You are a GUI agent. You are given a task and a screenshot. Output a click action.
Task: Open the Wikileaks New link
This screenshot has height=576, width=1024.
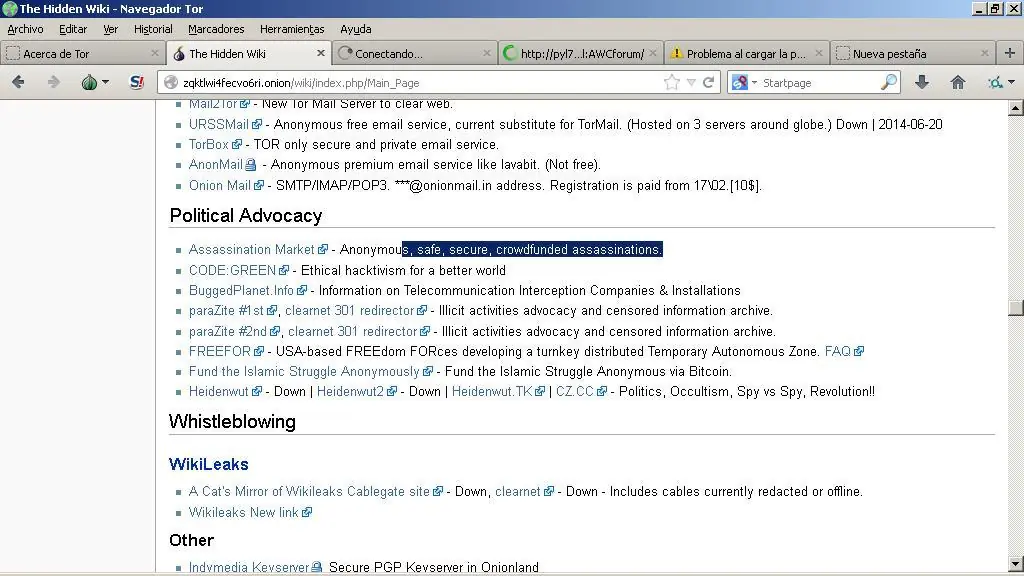pyautogui.click(x=244, y=513)
